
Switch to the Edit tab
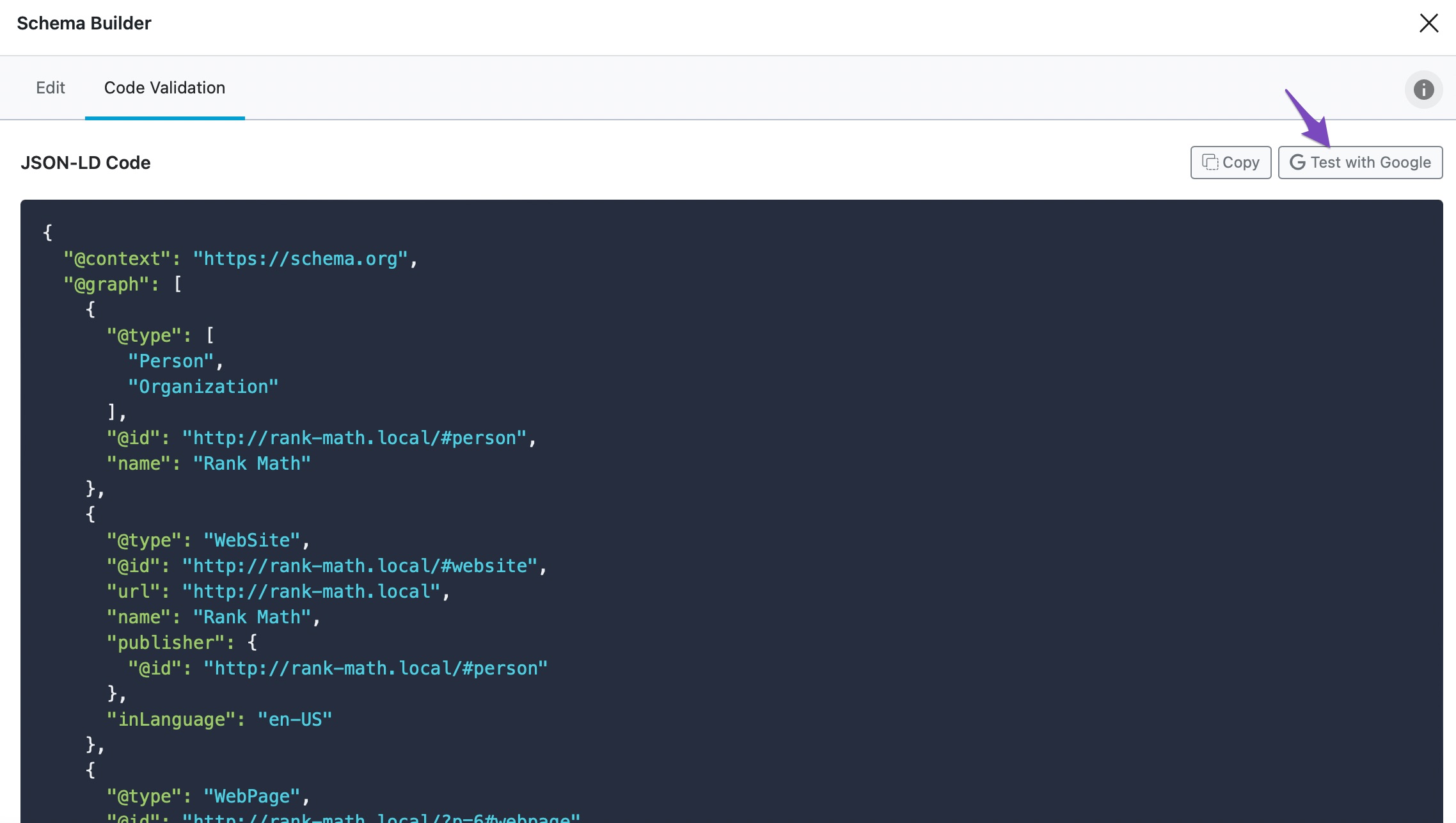tap(51, 88)
